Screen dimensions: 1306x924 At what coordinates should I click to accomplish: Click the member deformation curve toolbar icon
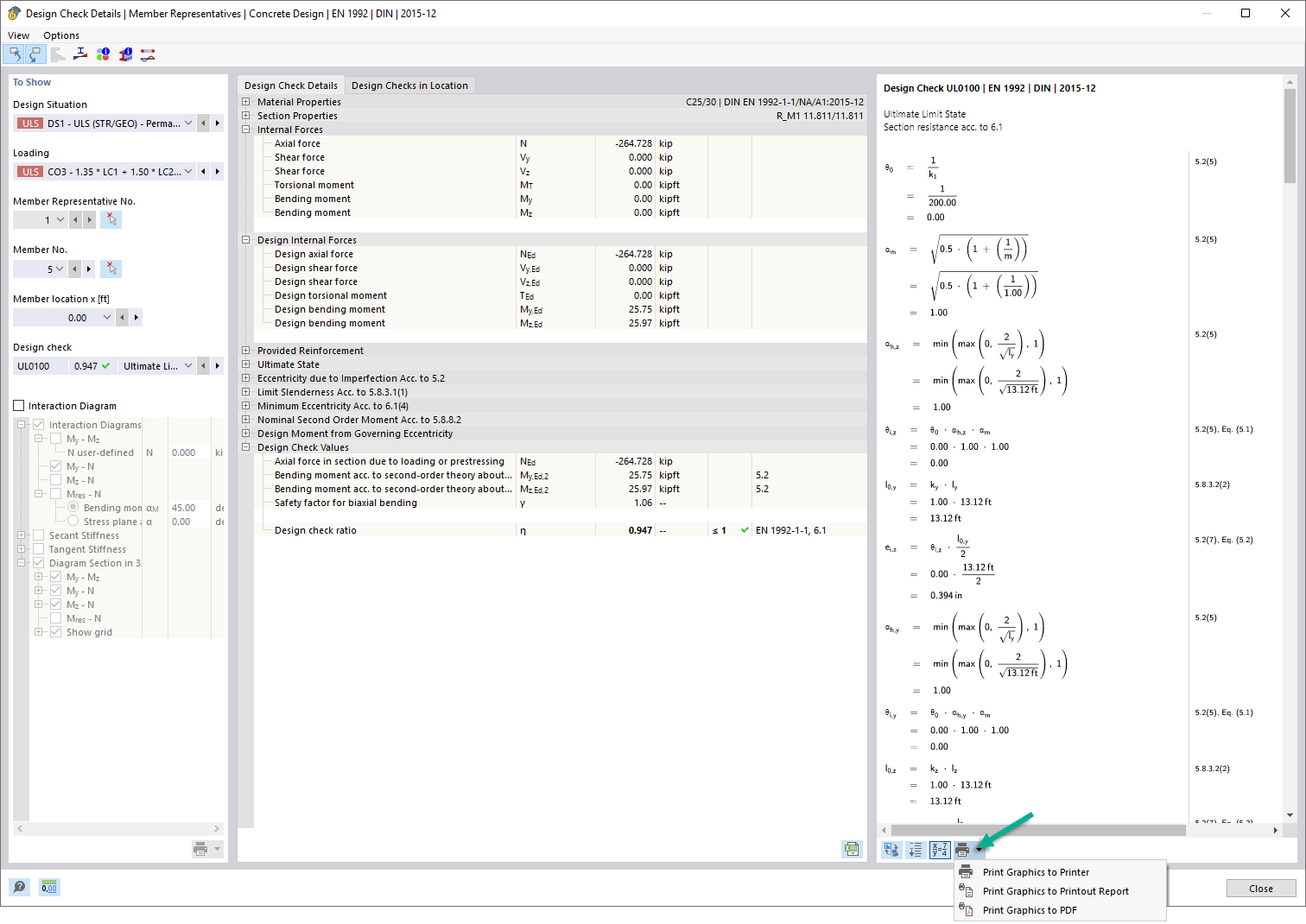tap(148, 54)
